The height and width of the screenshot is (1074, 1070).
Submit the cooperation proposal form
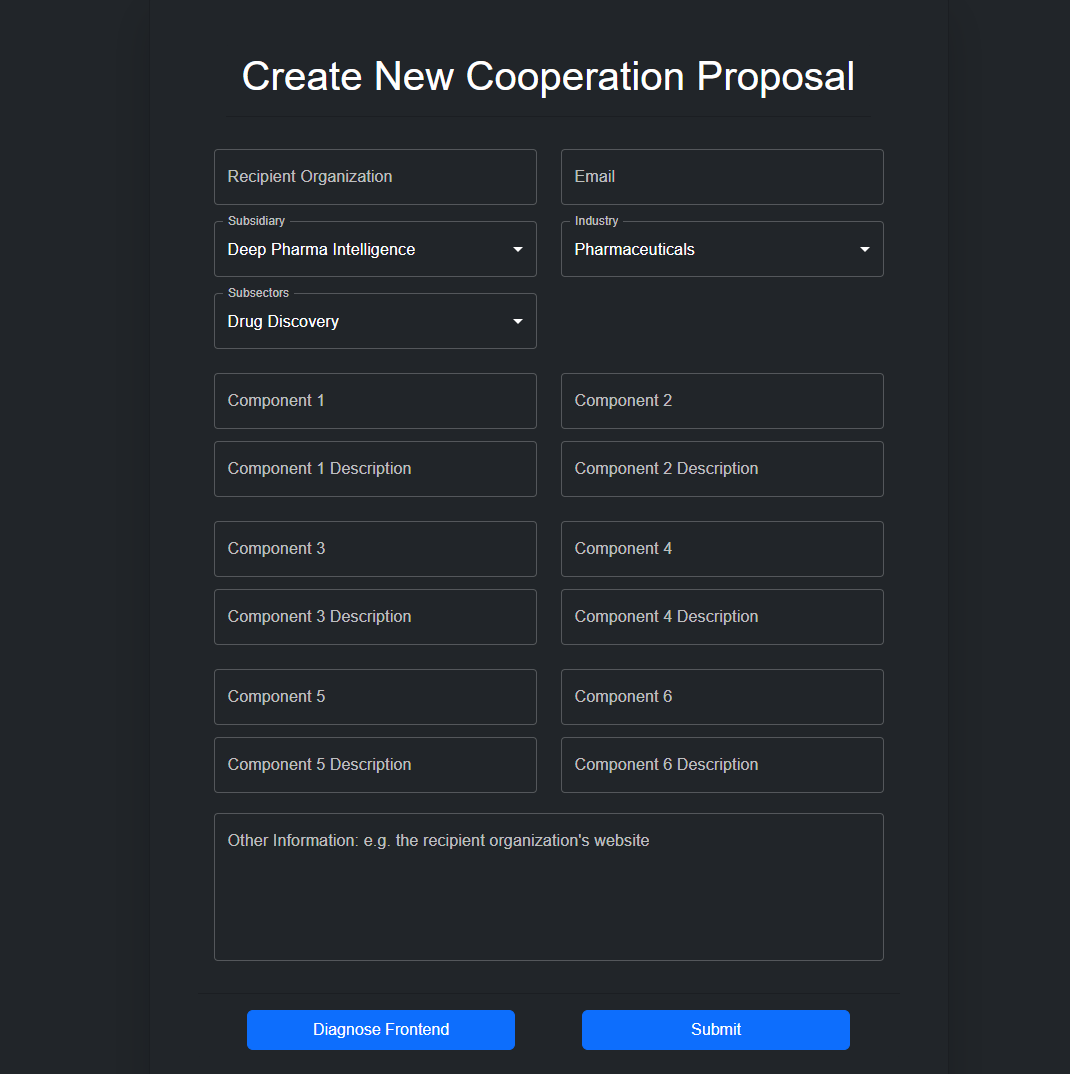tap(715, 1030)
